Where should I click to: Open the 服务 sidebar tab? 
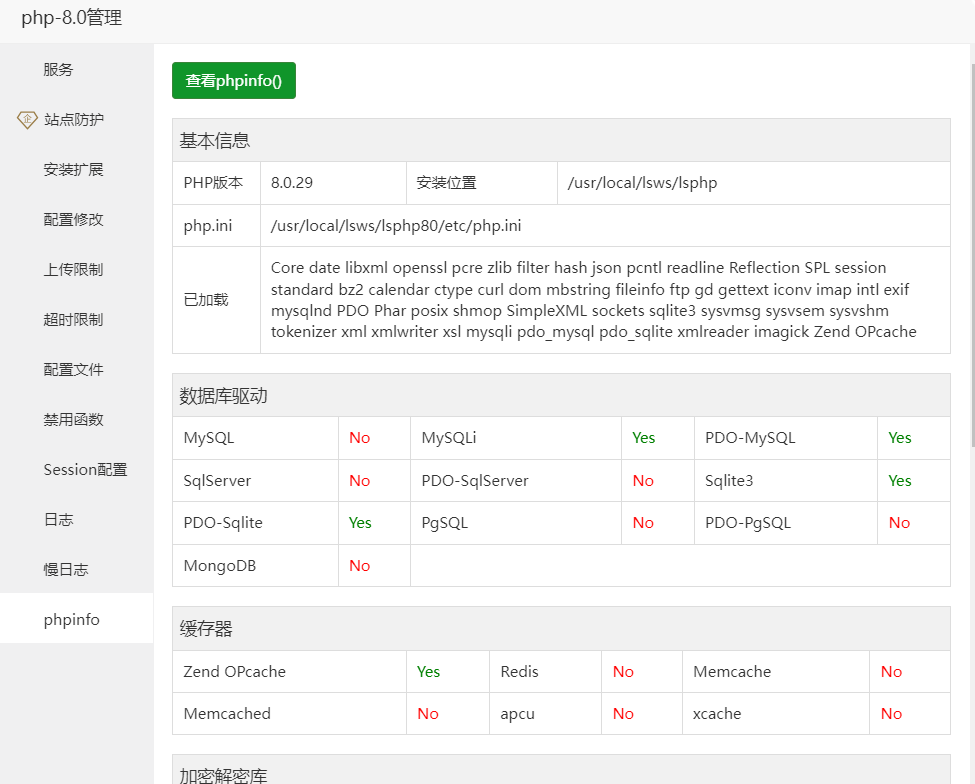click(58, 70)
